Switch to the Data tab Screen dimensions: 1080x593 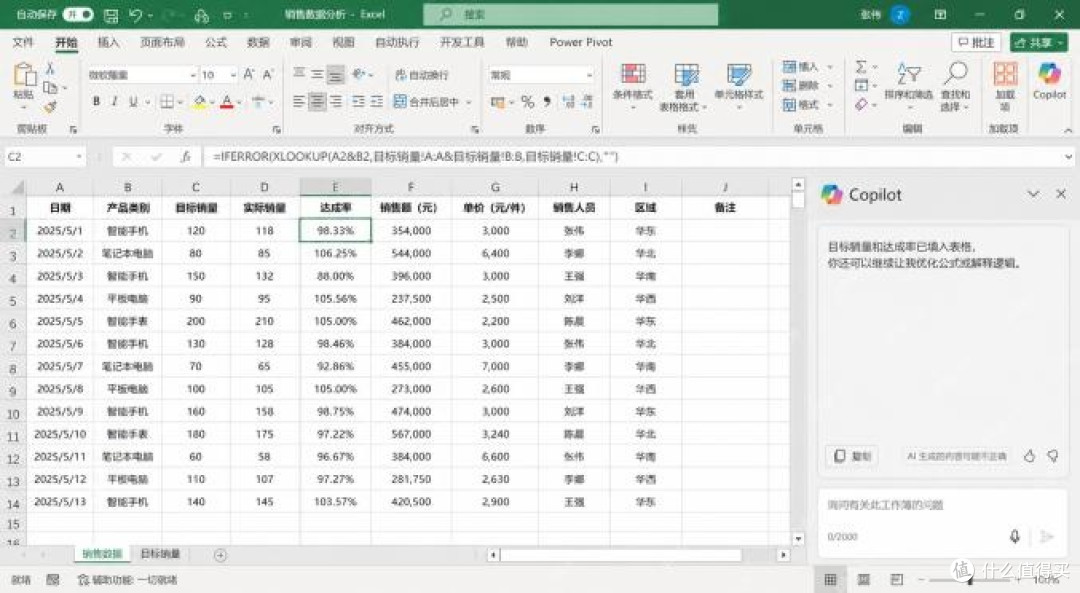(258, 43)
